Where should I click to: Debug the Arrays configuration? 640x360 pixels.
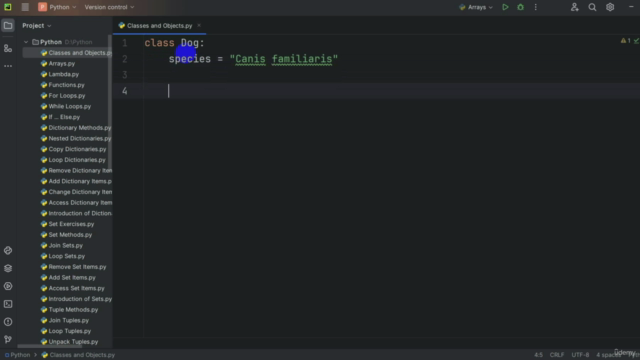point(520,7)
